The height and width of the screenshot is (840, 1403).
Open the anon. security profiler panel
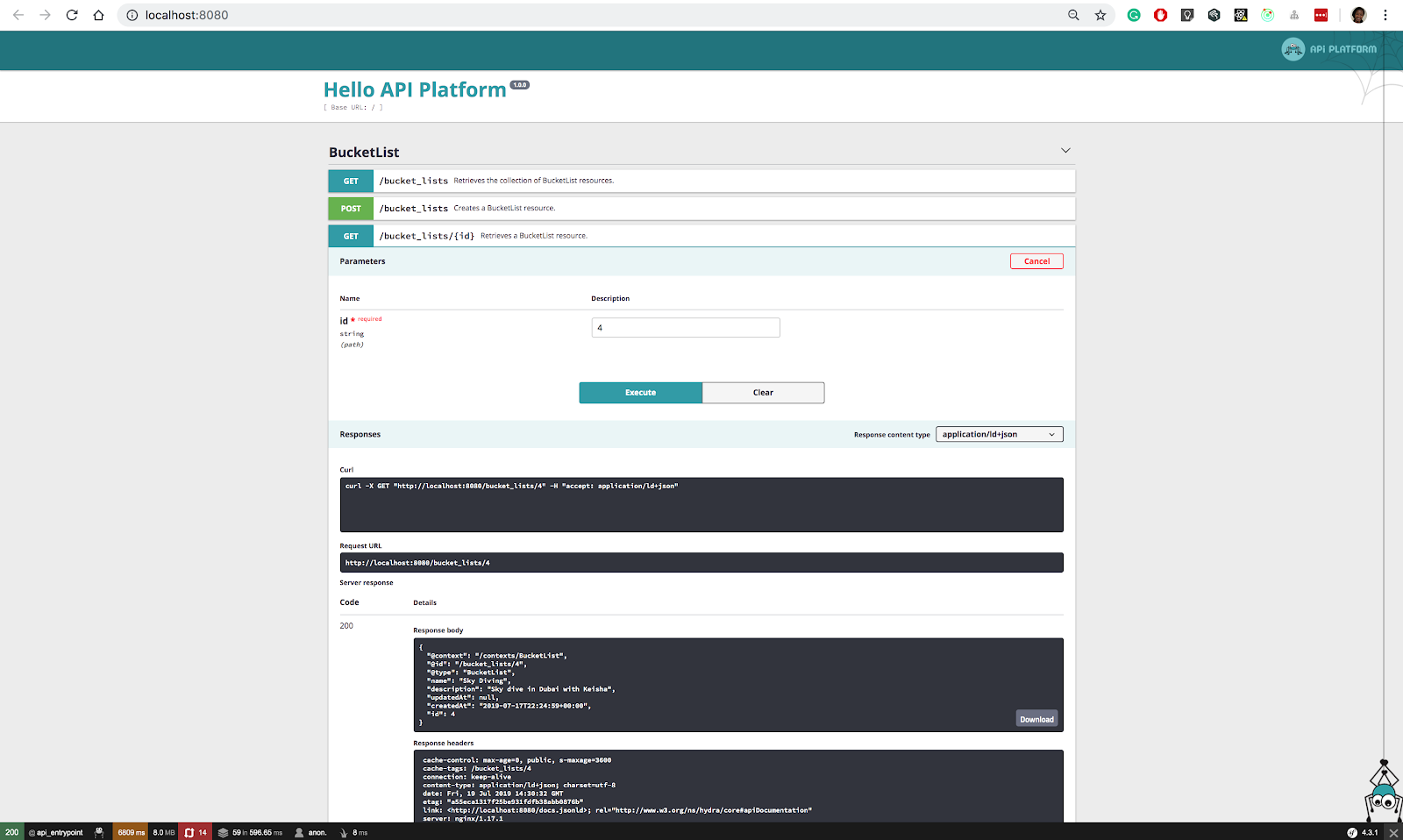pyautogui.click(x=311, y=832)
